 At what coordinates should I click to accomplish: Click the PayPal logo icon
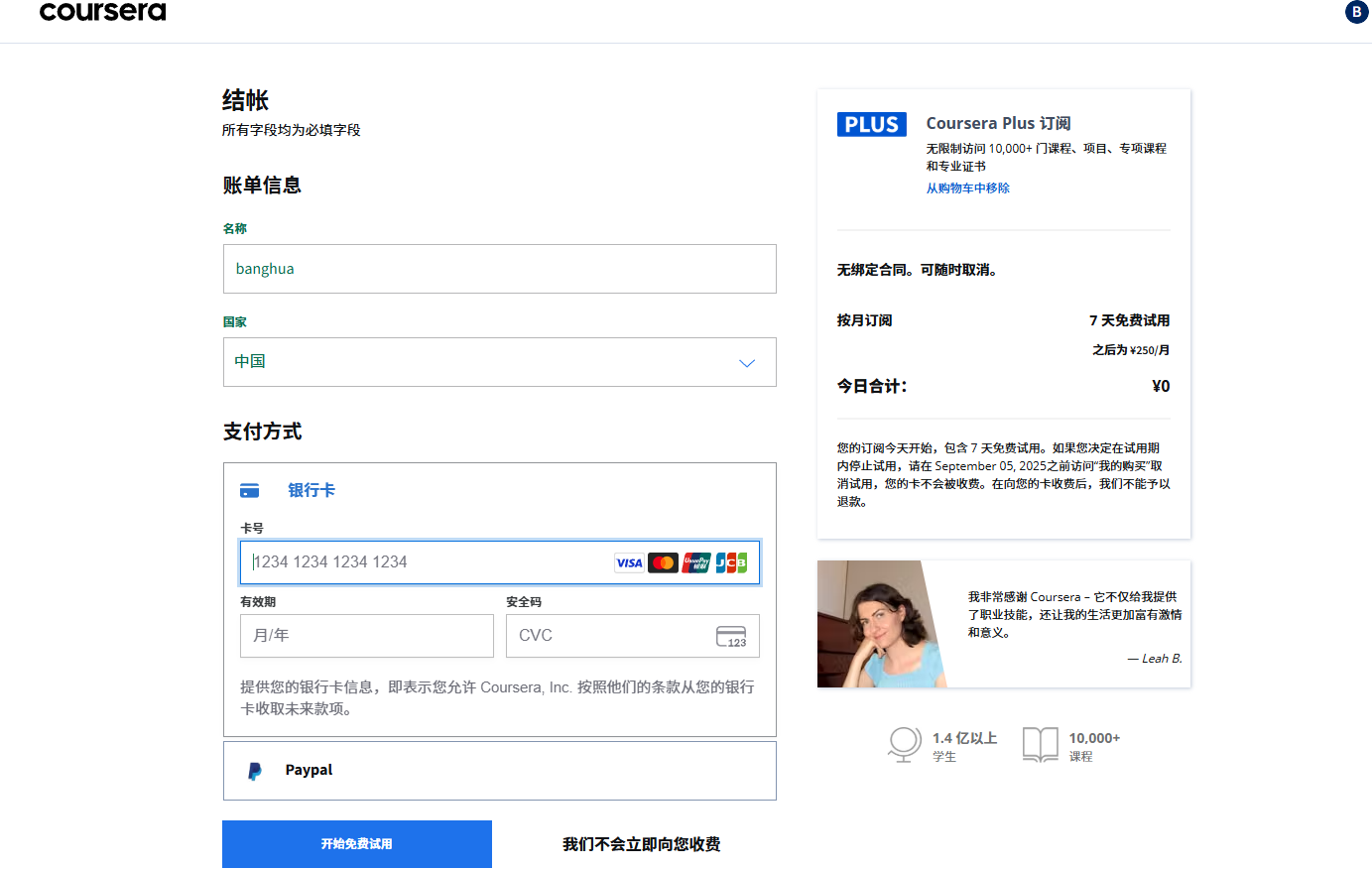(255, 771)
